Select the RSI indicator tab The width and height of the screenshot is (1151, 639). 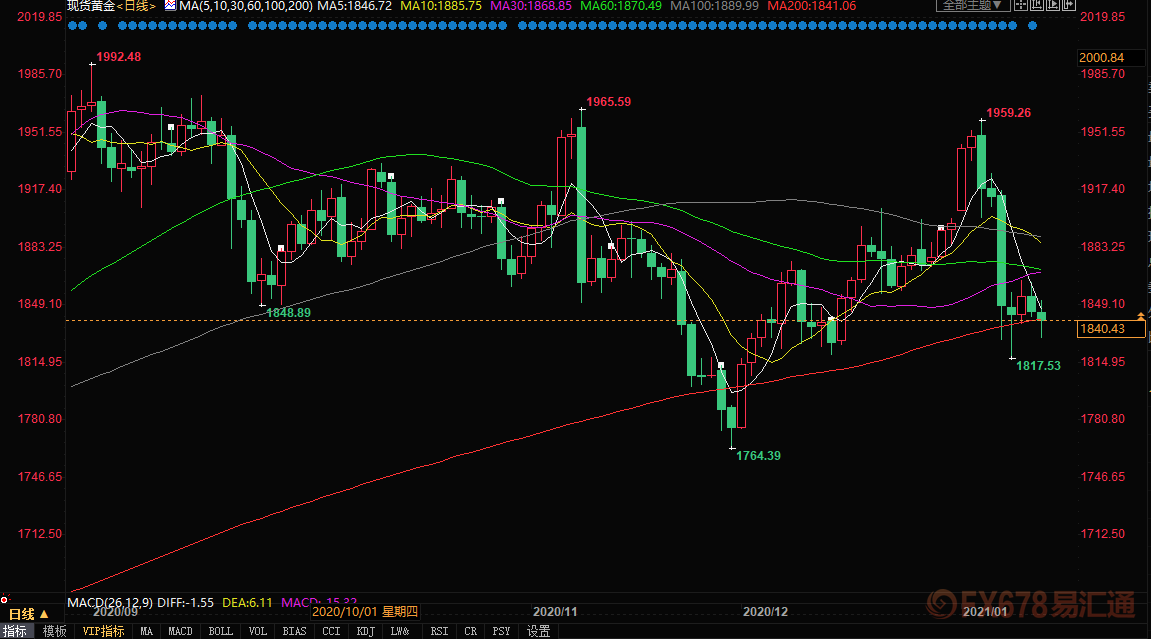(439, 631)
